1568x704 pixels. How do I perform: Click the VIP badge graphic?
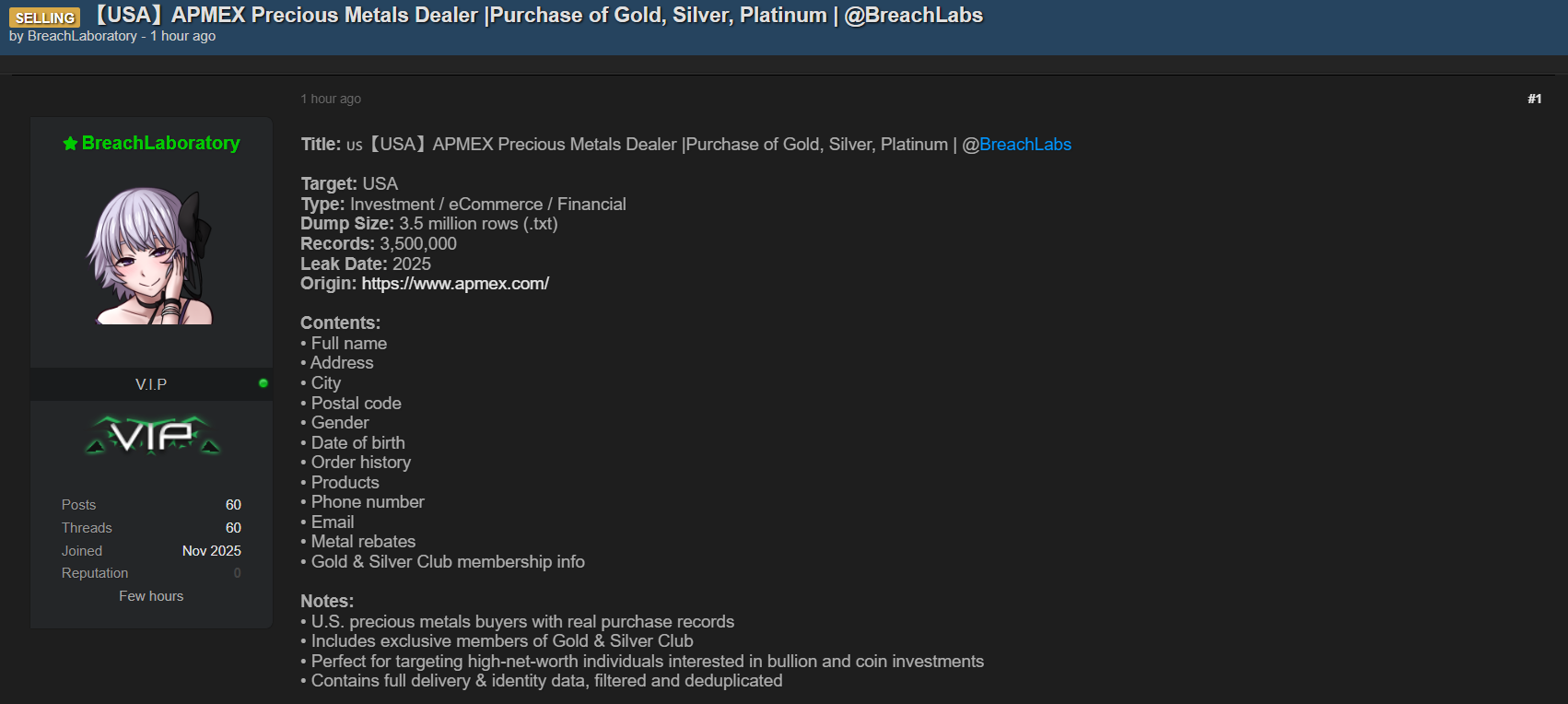[153, 435]
